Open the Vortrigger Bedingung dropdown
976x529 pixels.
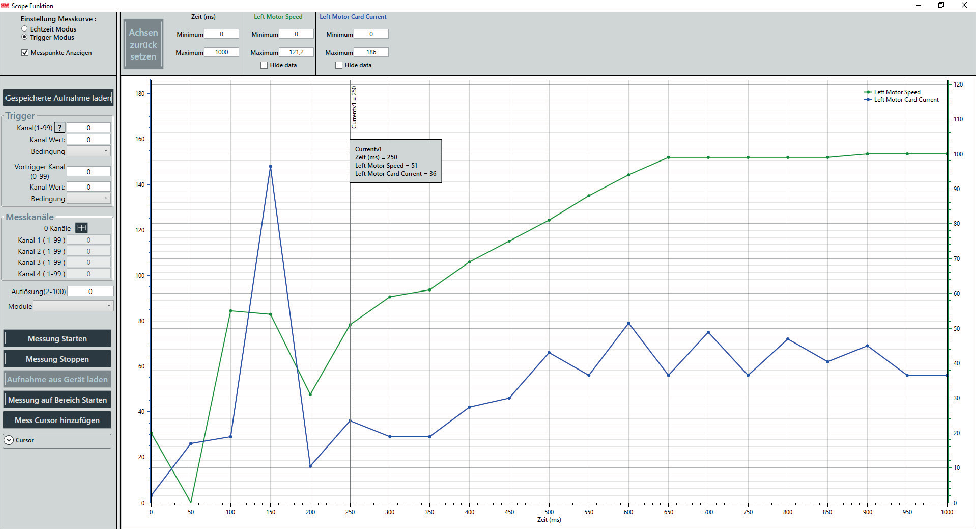57,198
